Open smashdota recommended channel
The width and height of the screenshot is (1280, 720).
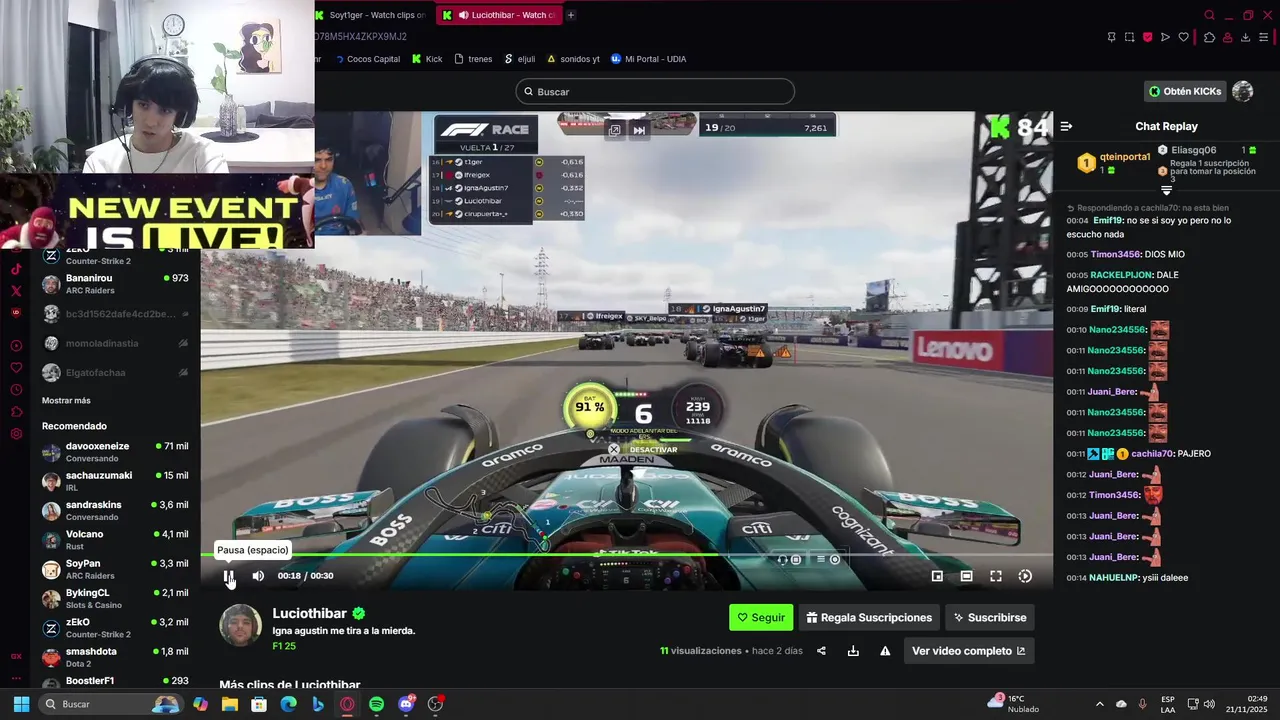(x=115, y=657)
